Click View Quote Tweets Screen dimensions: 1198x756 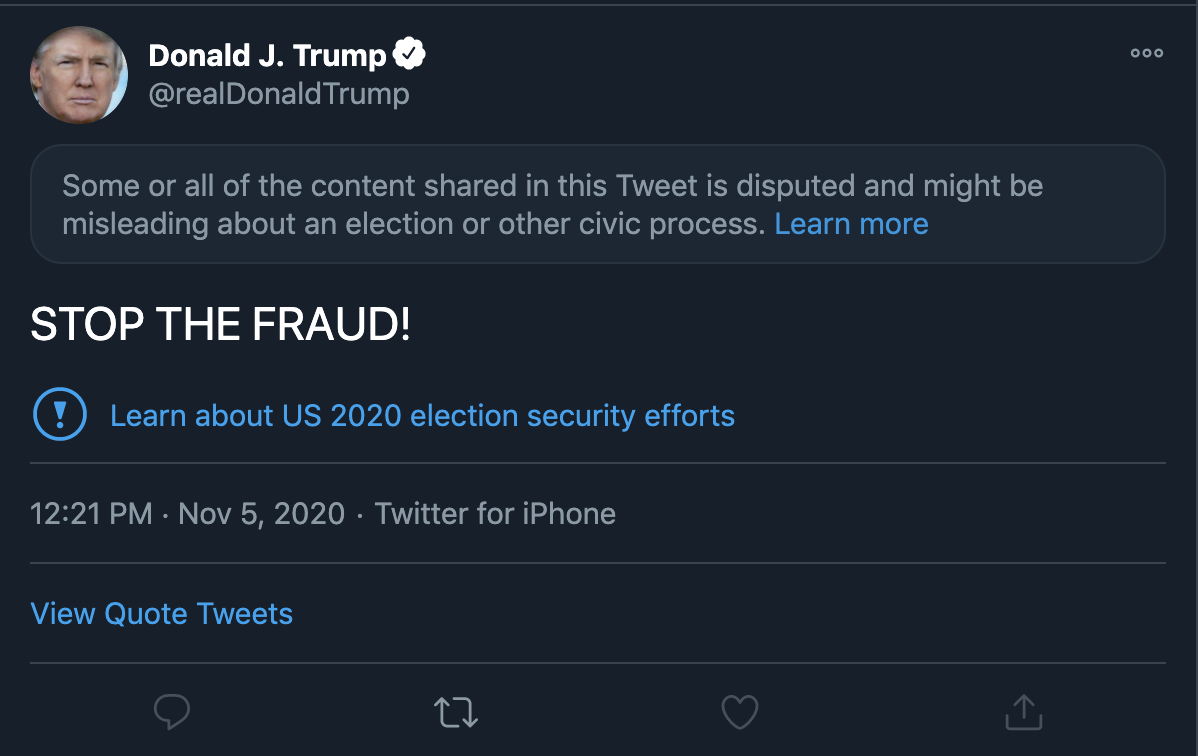[x=161, y=614]
